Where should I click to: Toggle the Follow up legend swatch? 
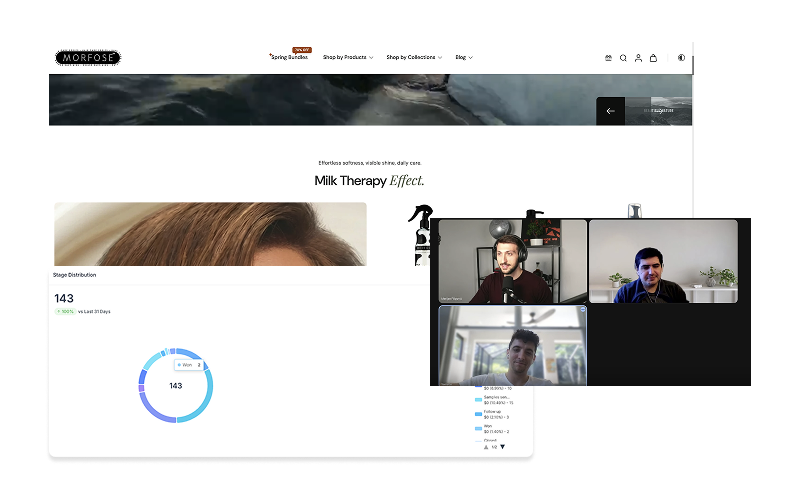click(x=478, y=414)
